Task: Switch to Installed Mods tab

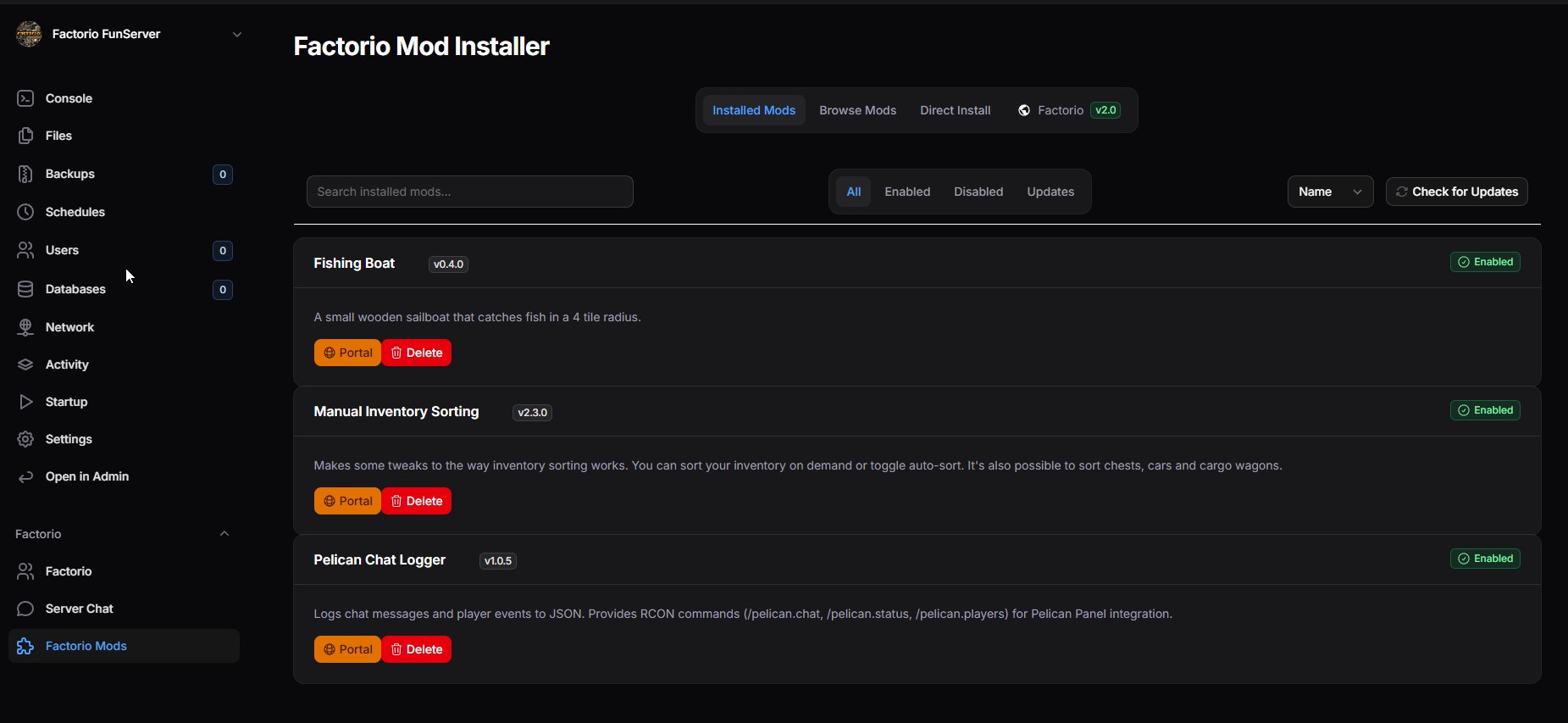Action: (754, 110)
